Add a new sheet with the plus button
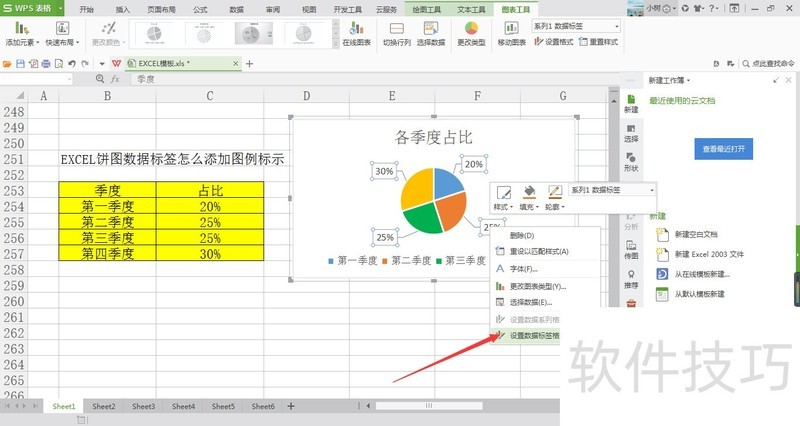 [x=291, y=406]
